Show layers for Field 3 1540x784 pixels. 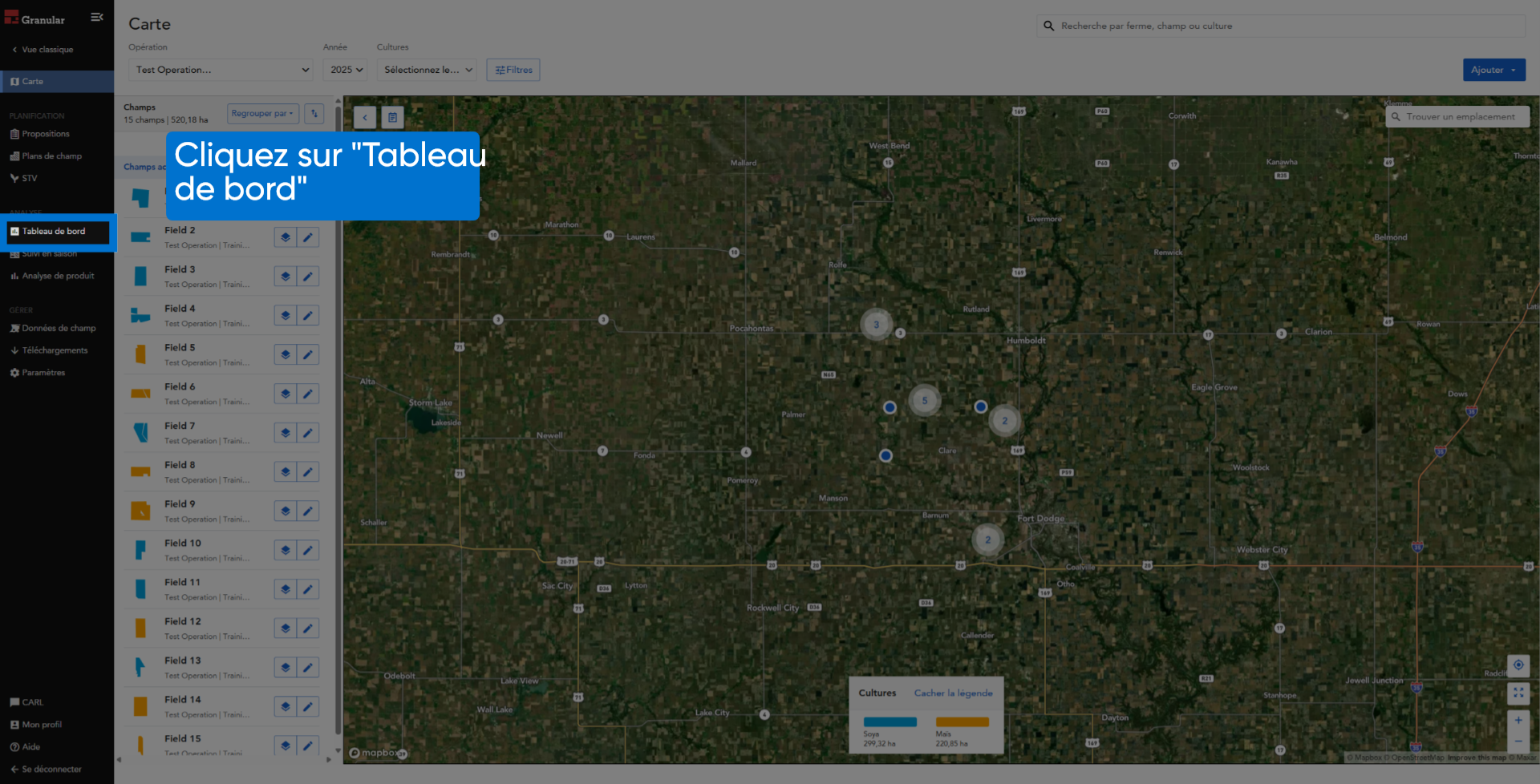pos(285,277)
